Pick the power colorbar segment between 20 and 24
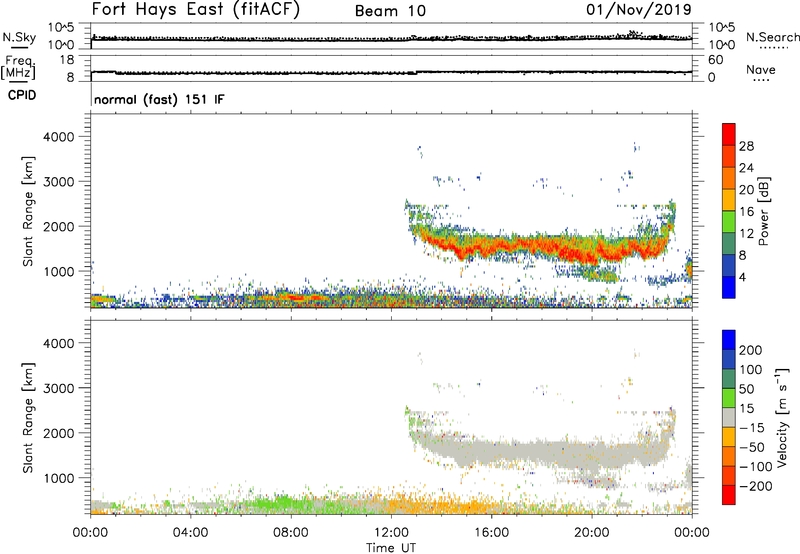 point(729,179)
